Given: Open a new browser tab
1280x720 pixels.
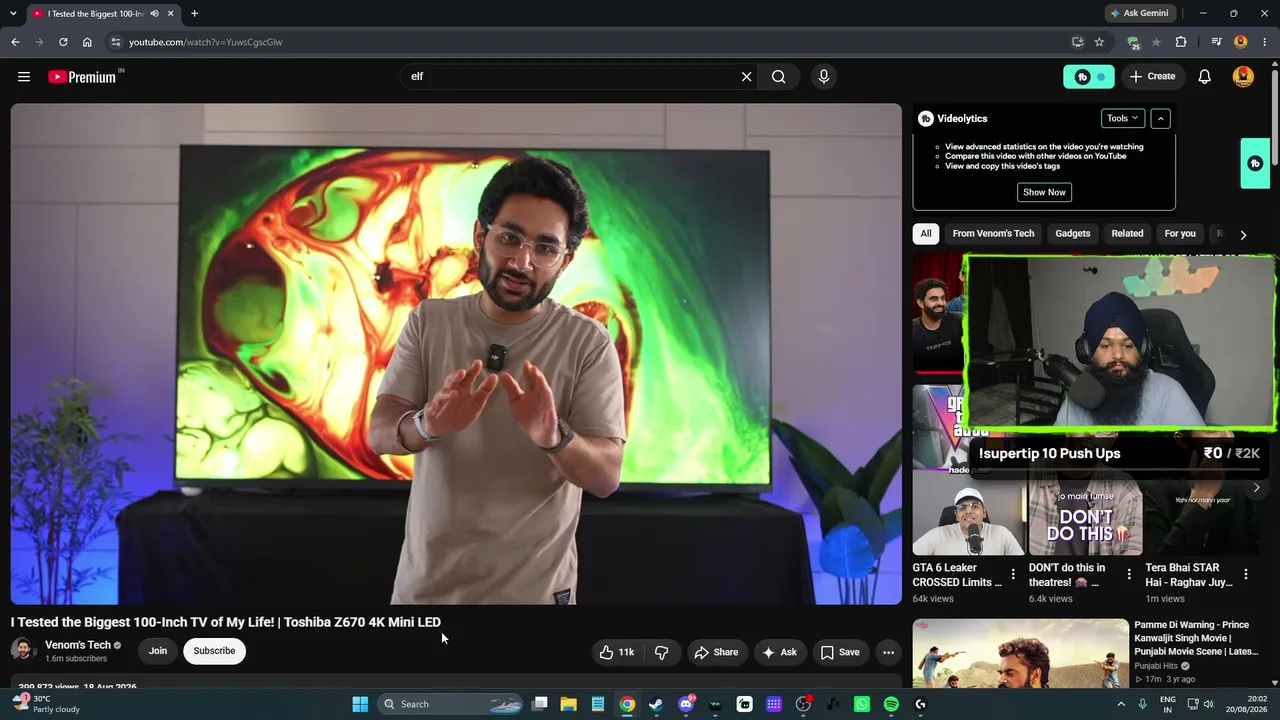Looking at the screenshot, I should (194, 14).
